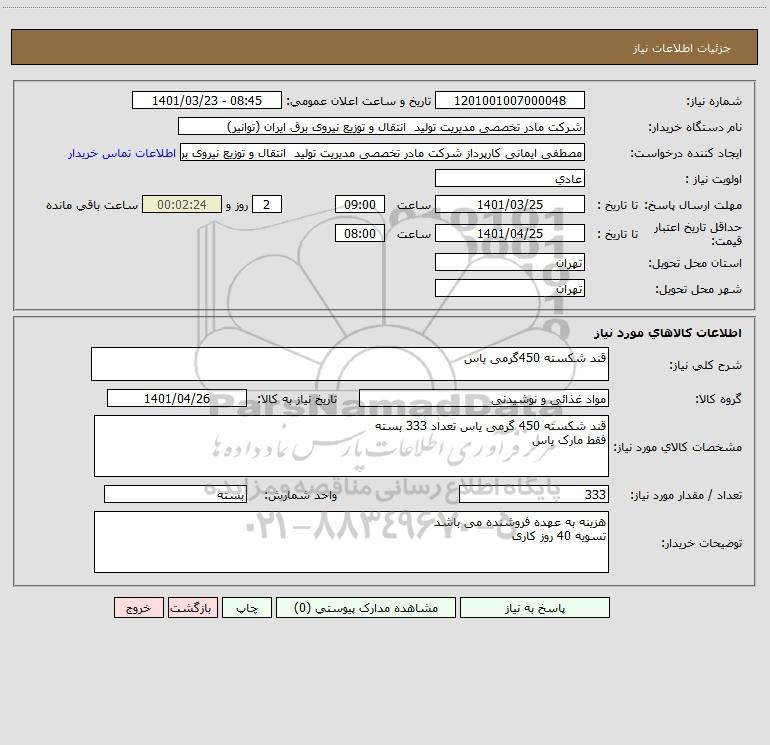Click the تاریخ نیاز به کالا field 1401/04/26
The height and width of the screenshot is (745, 770).
tap(177, 398)
